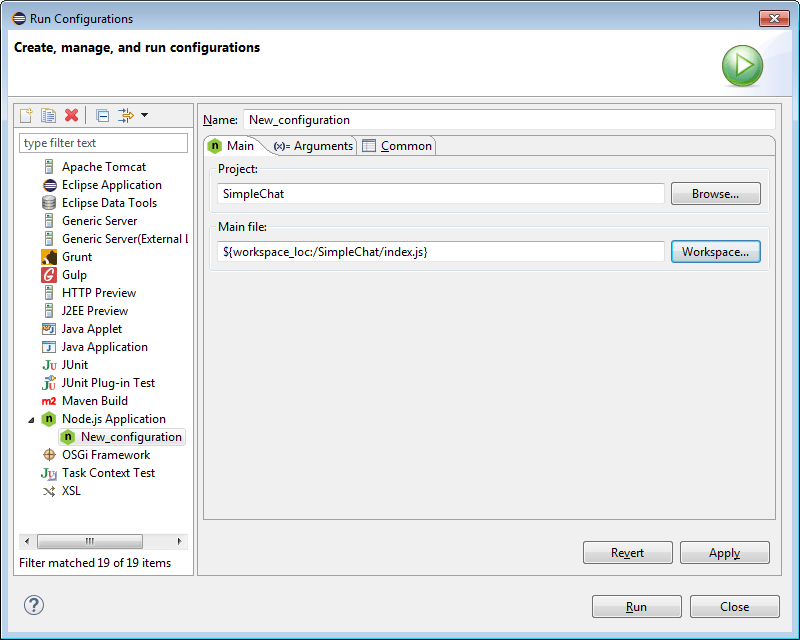Open the filter options dropdown arrow
Image resolution: width=800 pixels, height=640 pixels.
pos(144,115)
